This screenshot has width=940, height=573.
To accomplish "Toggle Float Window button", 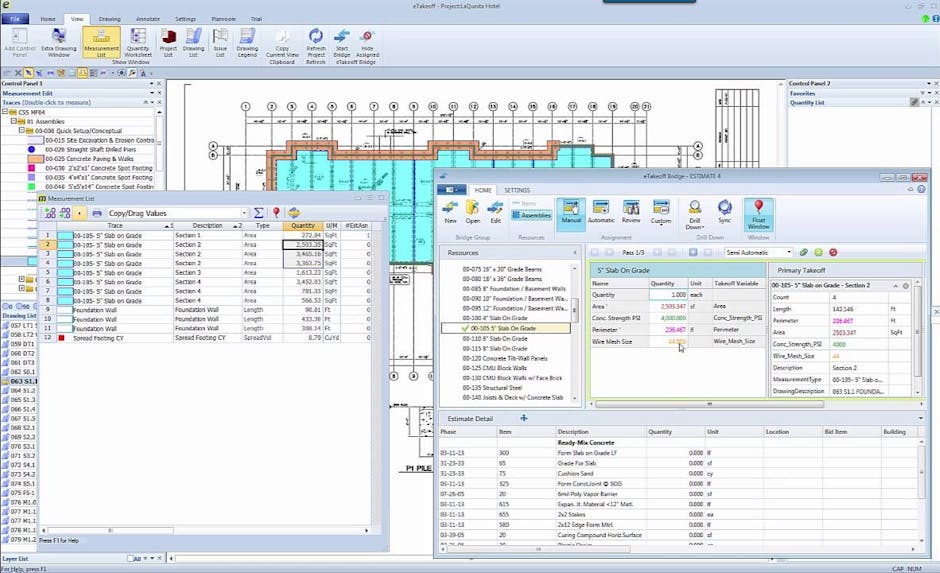I will (758, 214).
